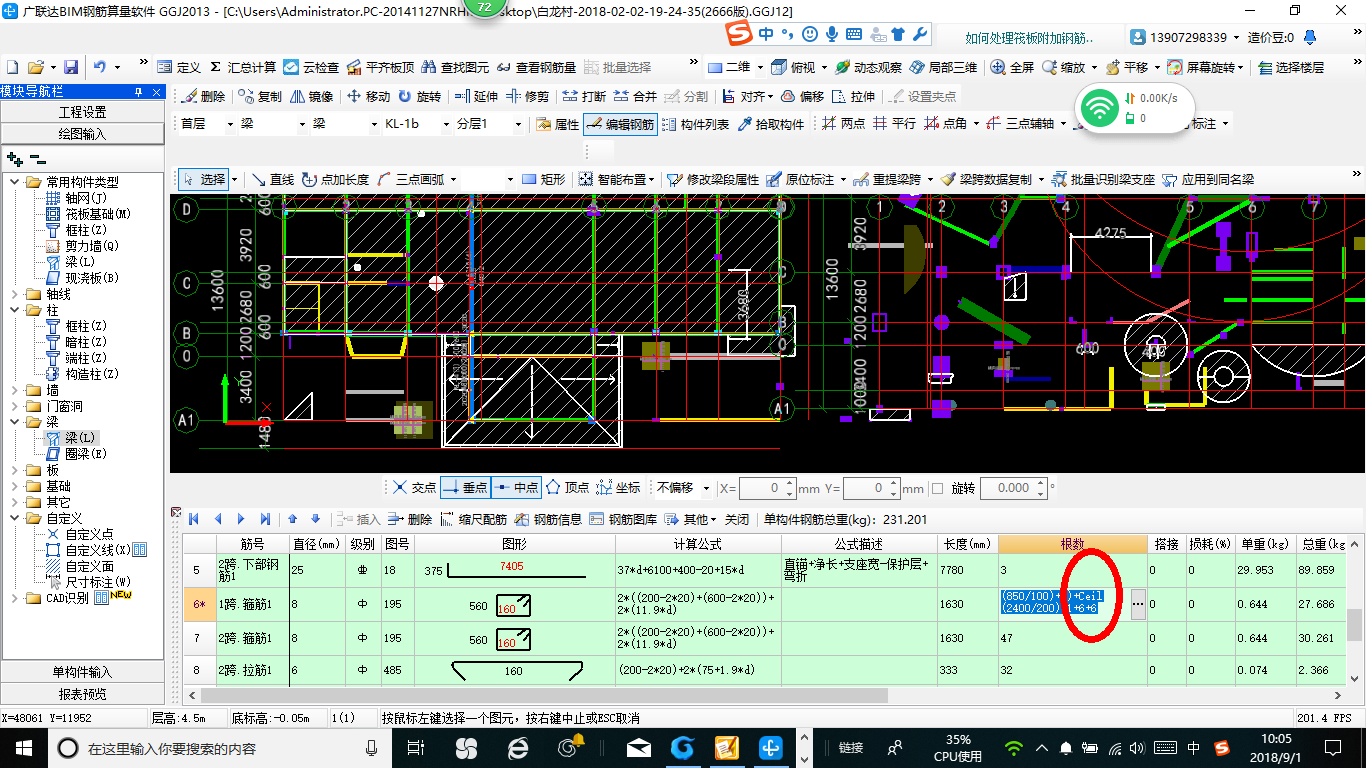Image resolution: width=1366 pixels, height=768 pixels.
Task: Click 平齐板顶 tool
Action: 380,67
